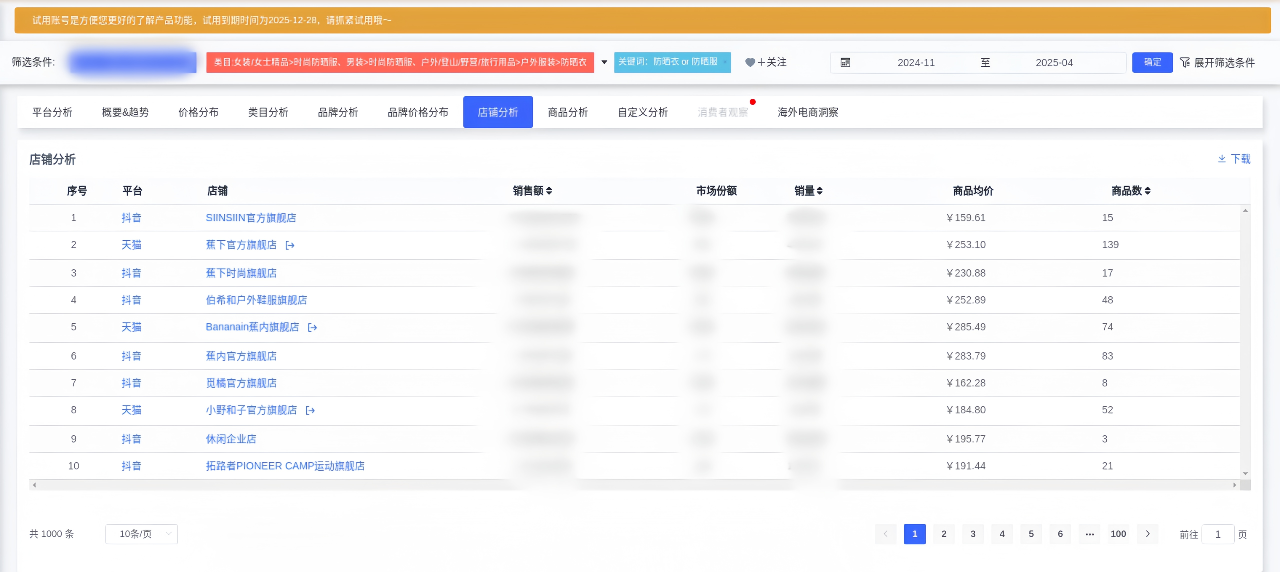The height and width of the screenshot is (572, 1280).
Task: Click scroll-down arrow of table scrollbar
Action: click(1245, 473)
